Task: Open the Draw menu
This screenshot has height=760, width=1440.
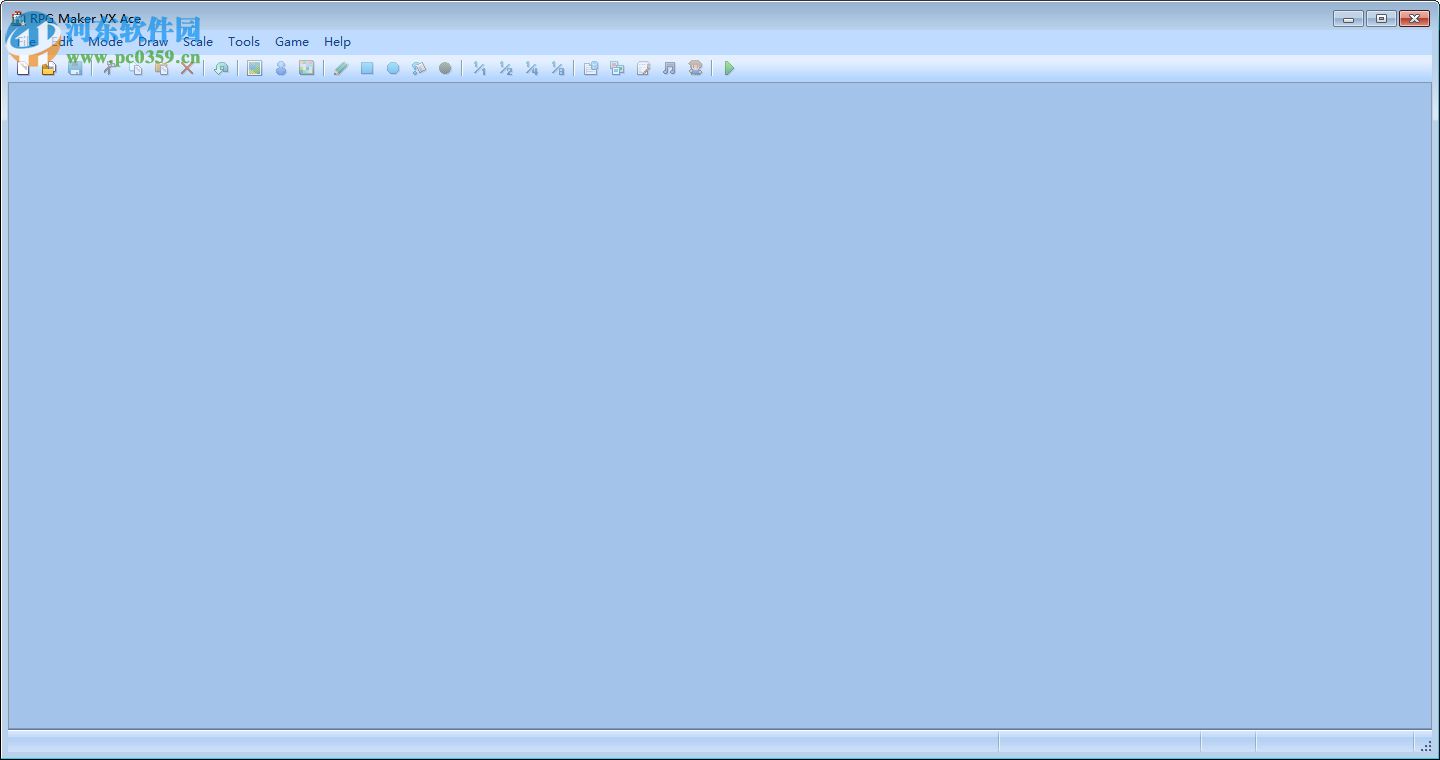Action: pos(152,41)
